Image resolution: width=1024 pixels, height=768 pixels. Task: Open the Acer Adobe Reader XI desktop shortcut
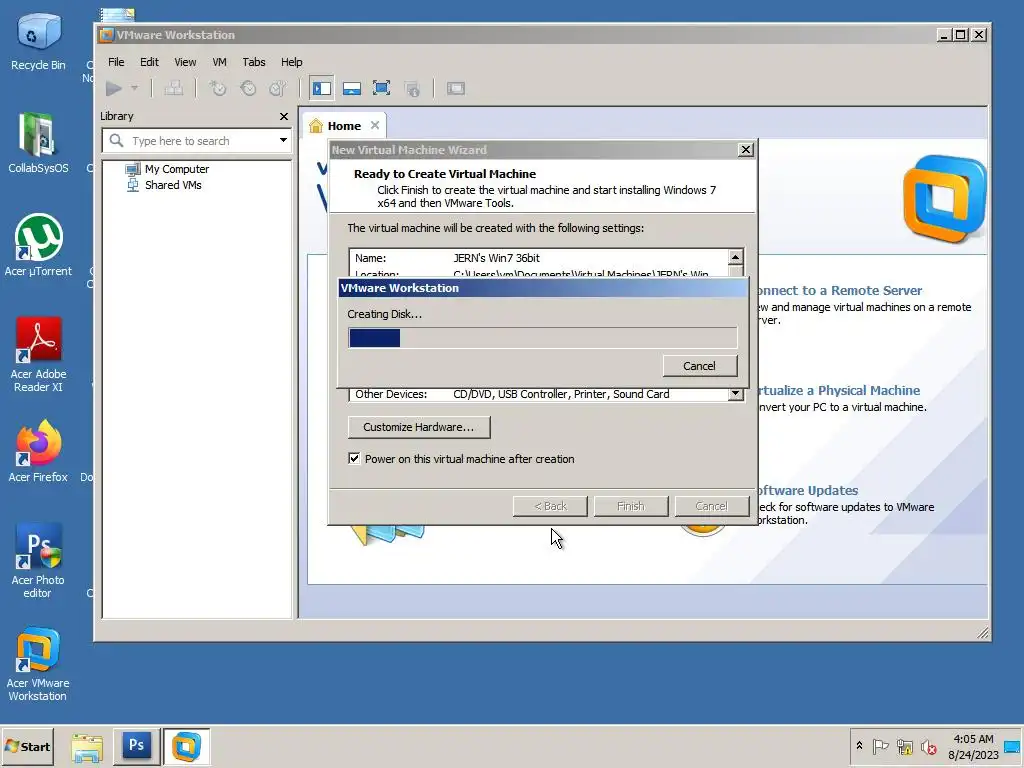coord(39,355)
